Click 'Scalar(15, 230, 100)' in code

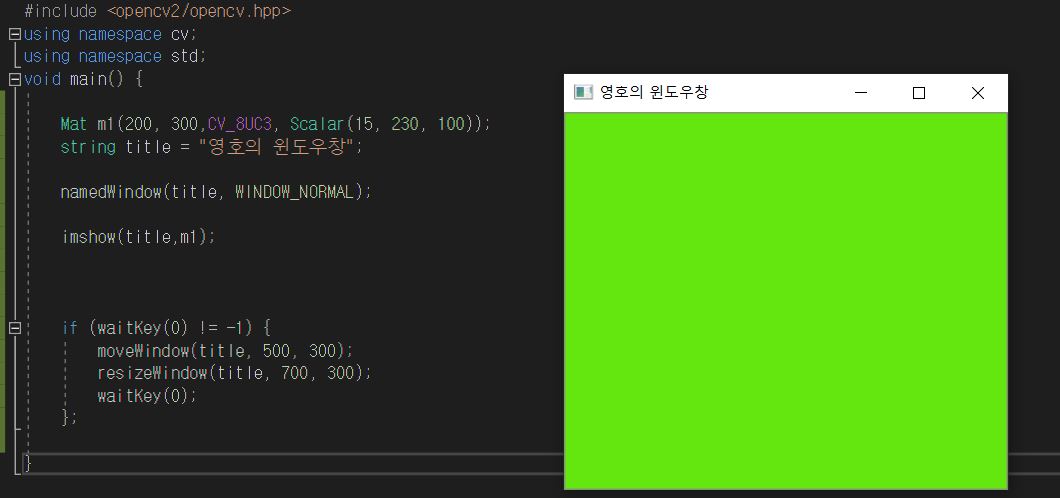point(386,124)
